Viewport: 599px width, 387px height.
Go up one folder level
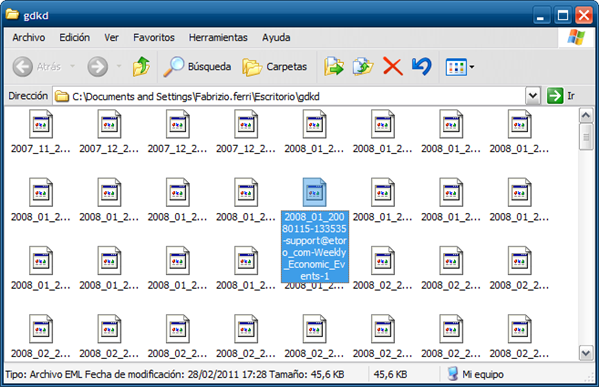141,67
